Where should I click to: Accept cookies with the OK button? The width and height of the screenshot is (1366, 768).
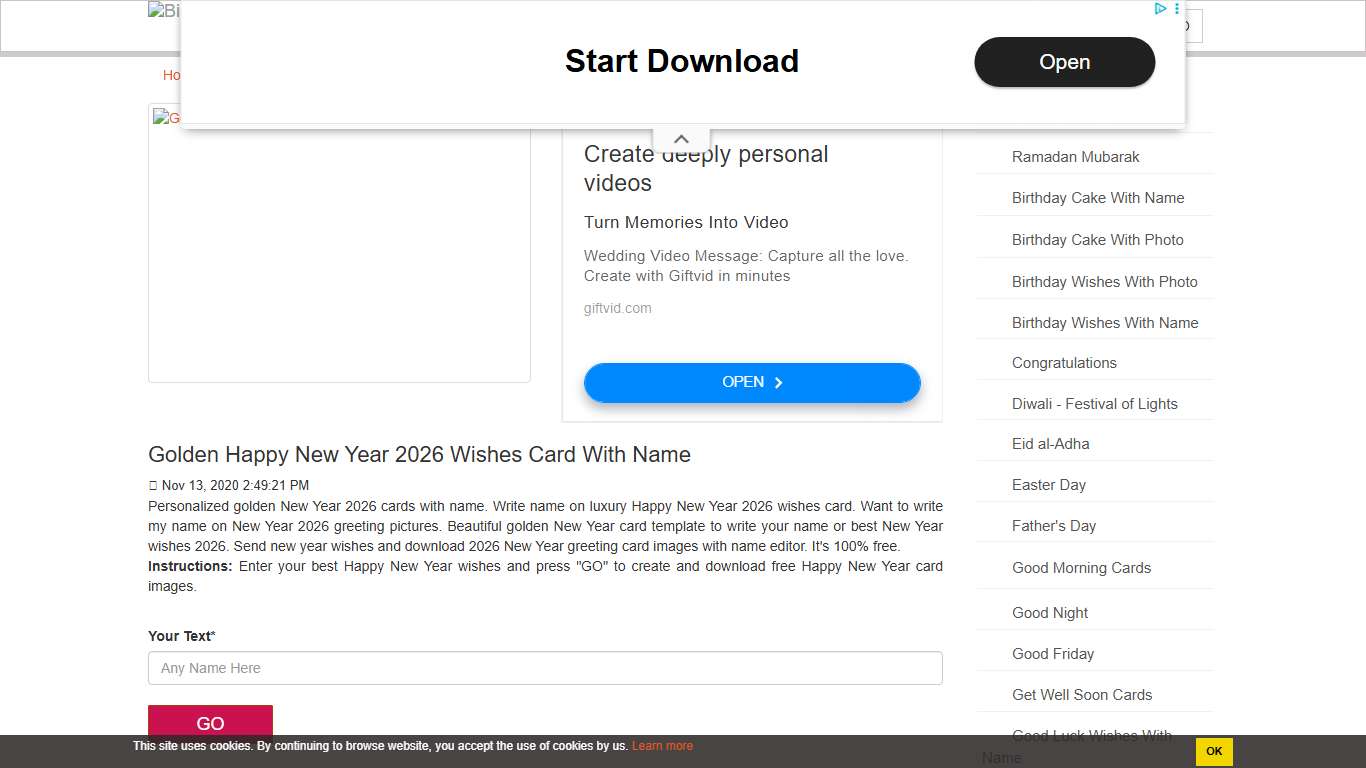(x=1213, y=751)
